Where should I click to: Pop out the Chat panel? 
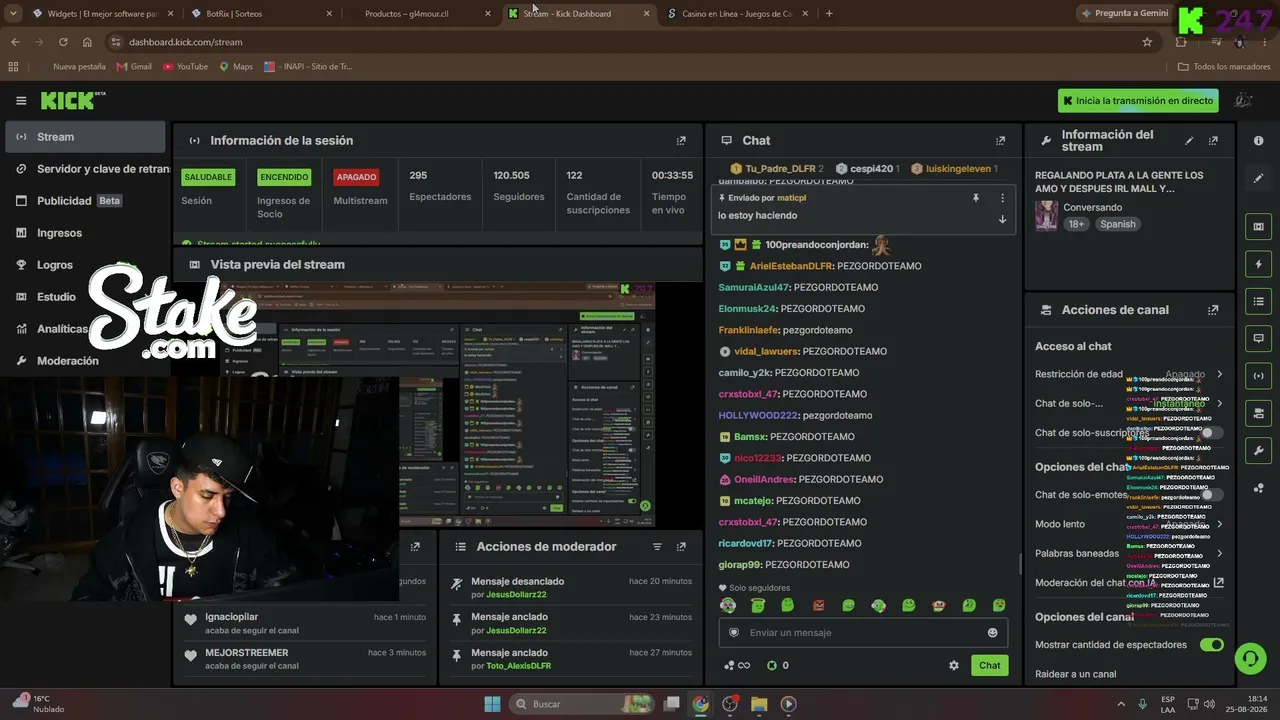(1000, 141)
